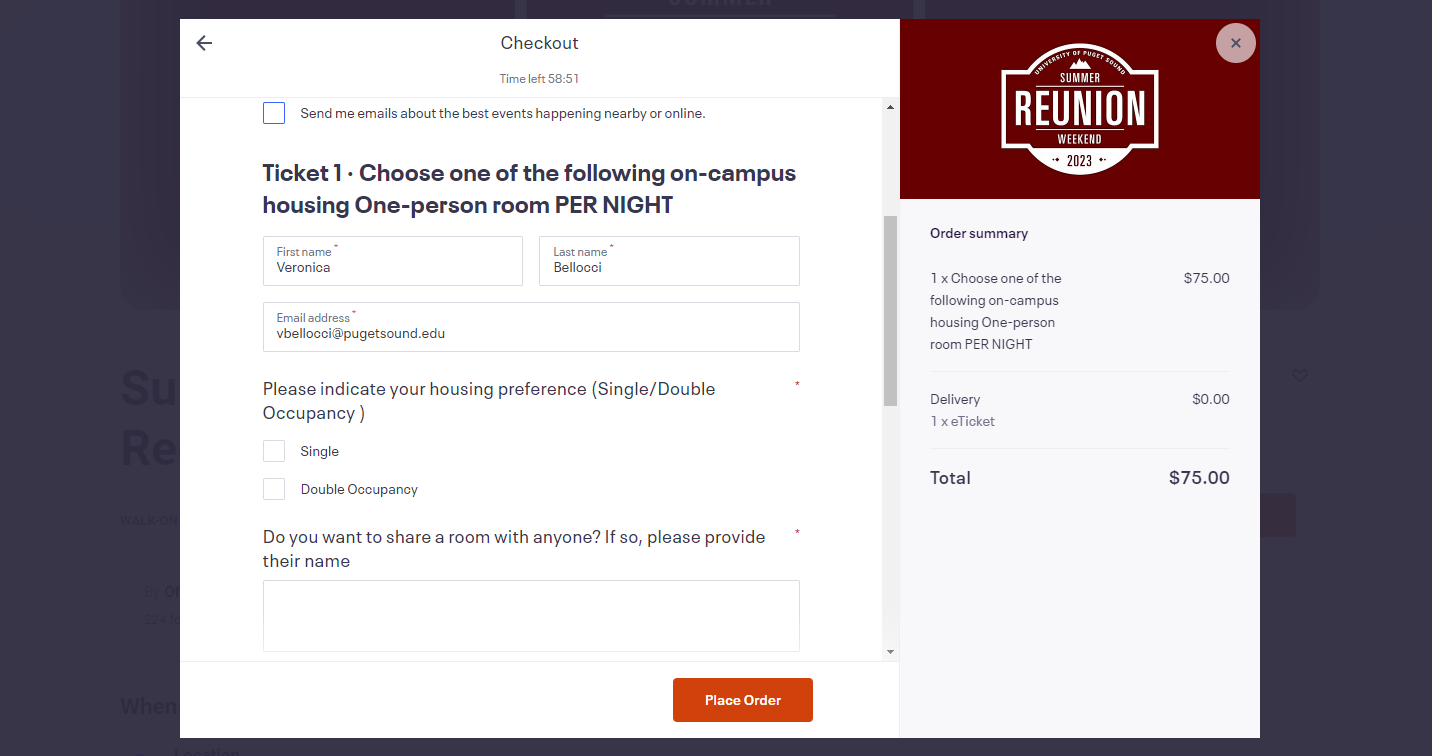Click the Order summary heading
The image size is (1432, 756).
click(x=979, y=233)
